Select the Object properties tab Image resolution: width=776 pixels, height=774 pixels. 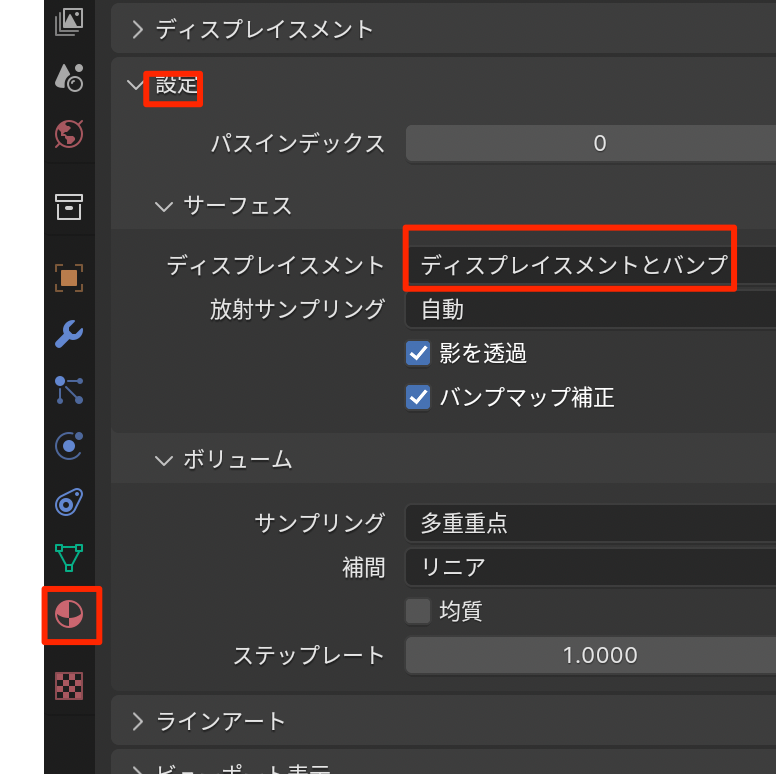coord(69,278)
